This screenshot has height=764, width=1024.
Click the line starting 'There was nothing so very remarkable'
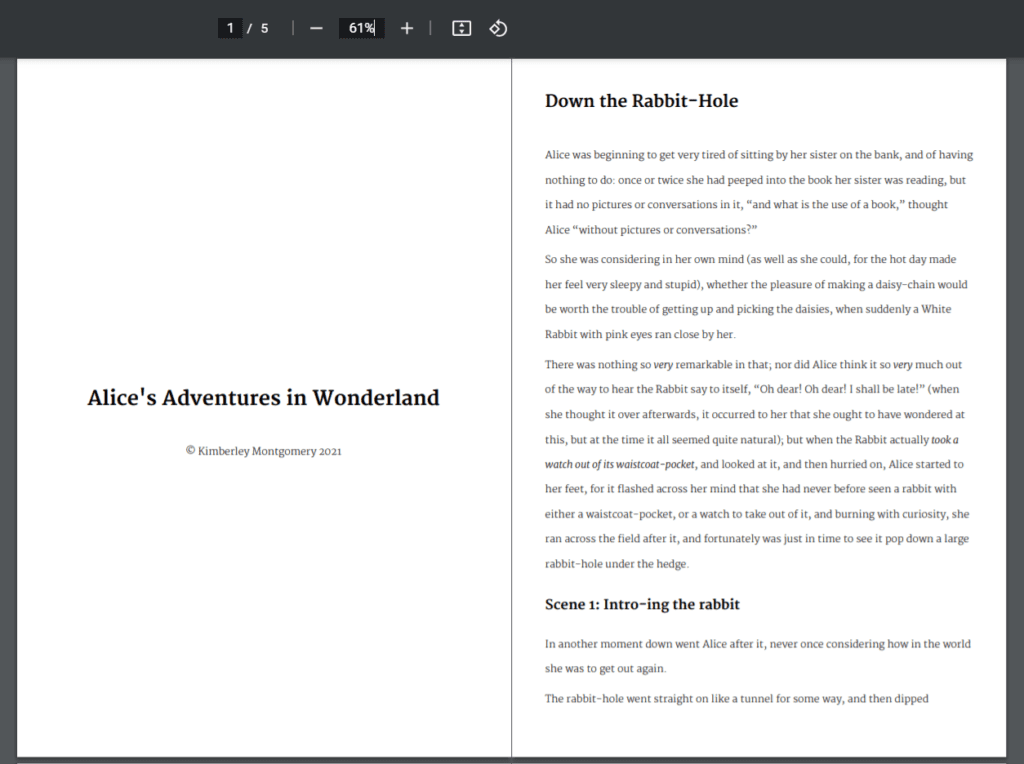754,364
